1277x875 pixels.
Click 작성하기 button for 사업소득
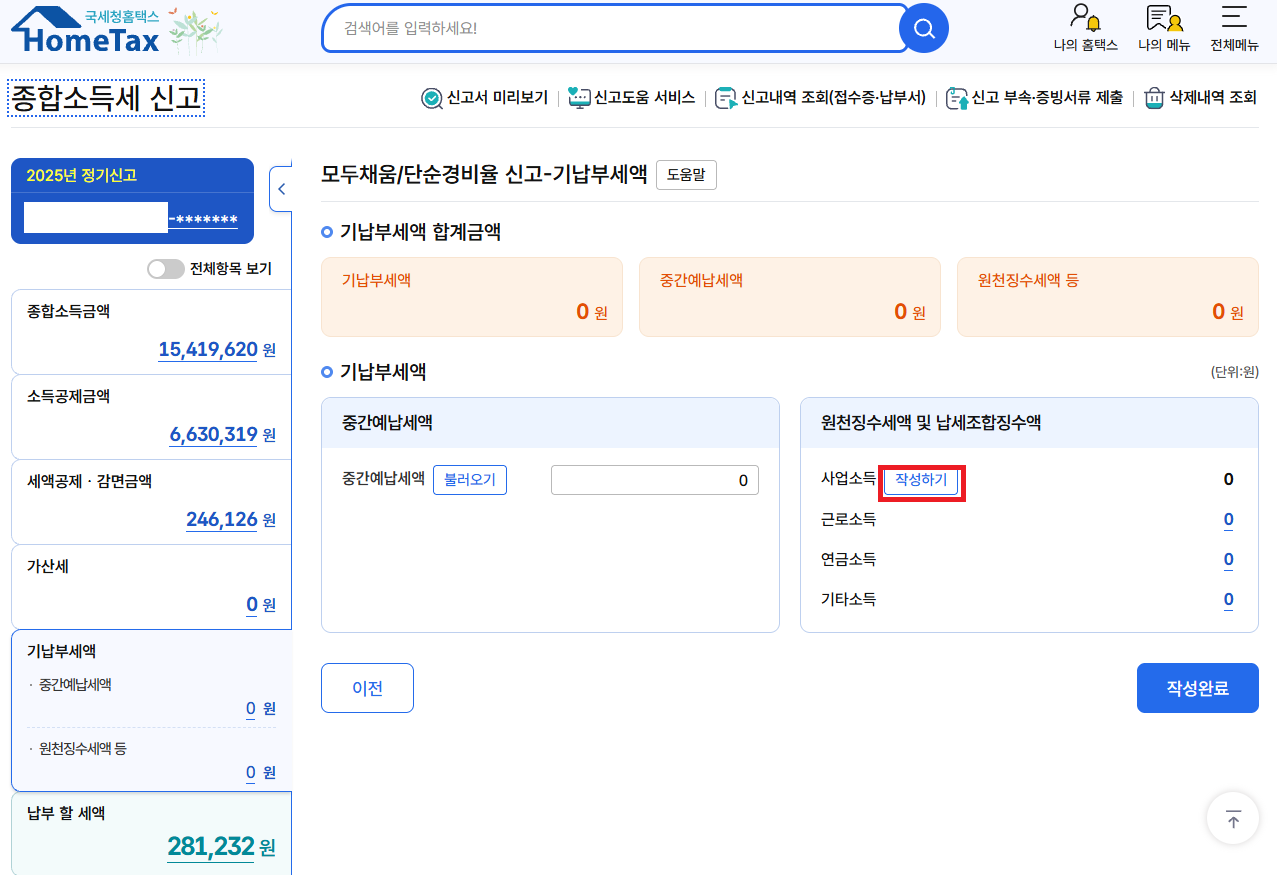pos(921,480)
